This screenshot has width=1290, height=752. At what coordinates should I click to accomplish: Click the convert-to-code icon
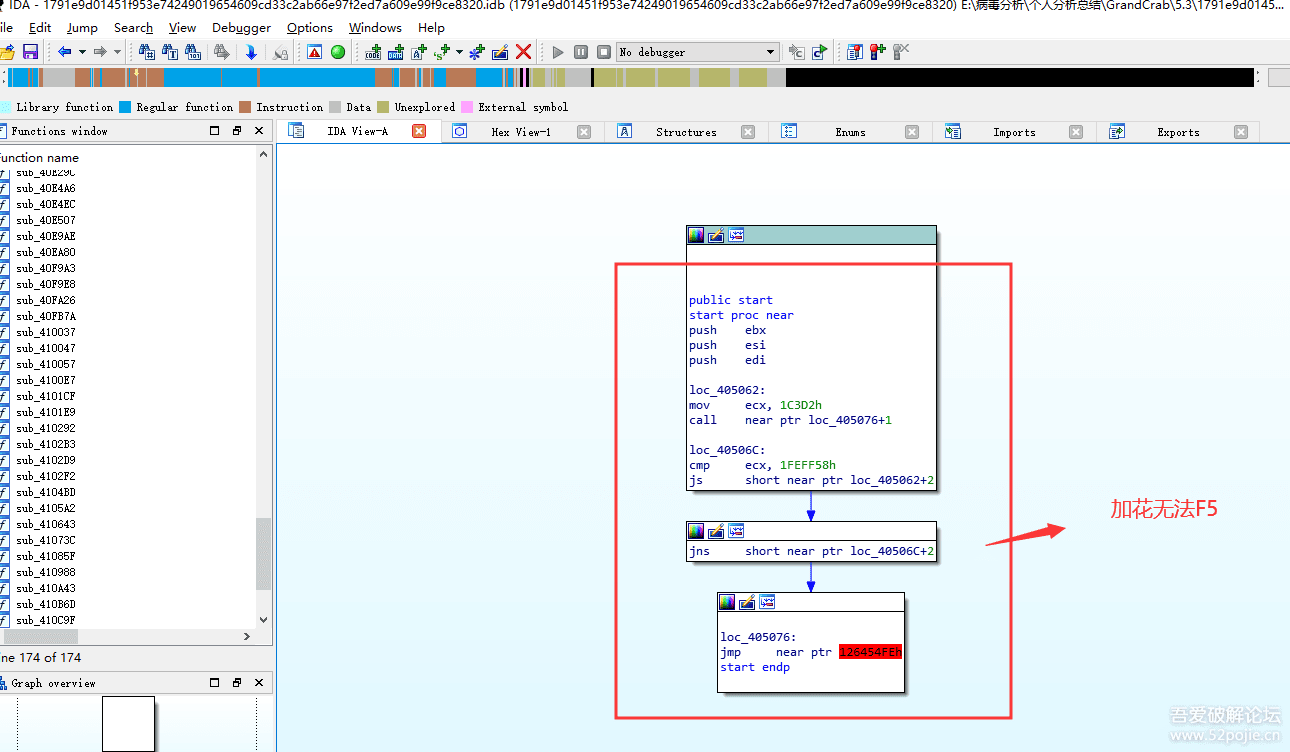[374, 51]
